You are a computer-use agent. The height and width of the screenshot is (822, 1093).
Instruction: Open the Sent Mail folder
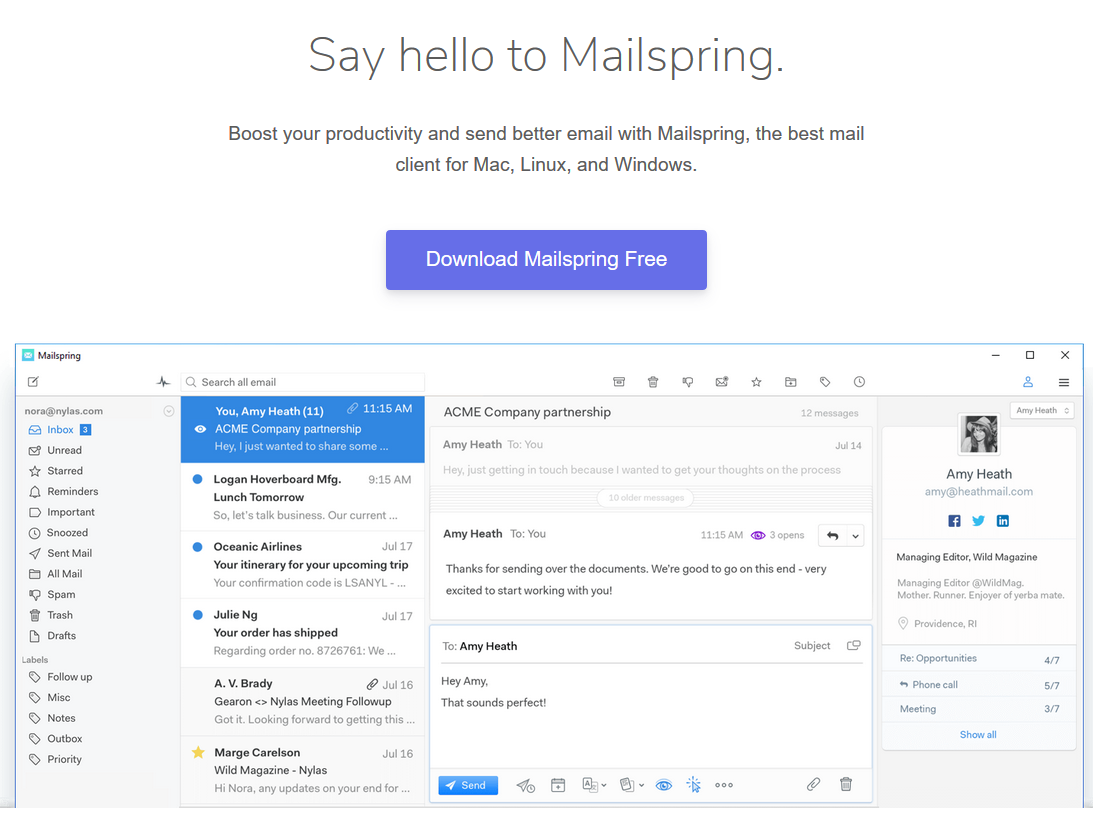[x=69, y=553]
